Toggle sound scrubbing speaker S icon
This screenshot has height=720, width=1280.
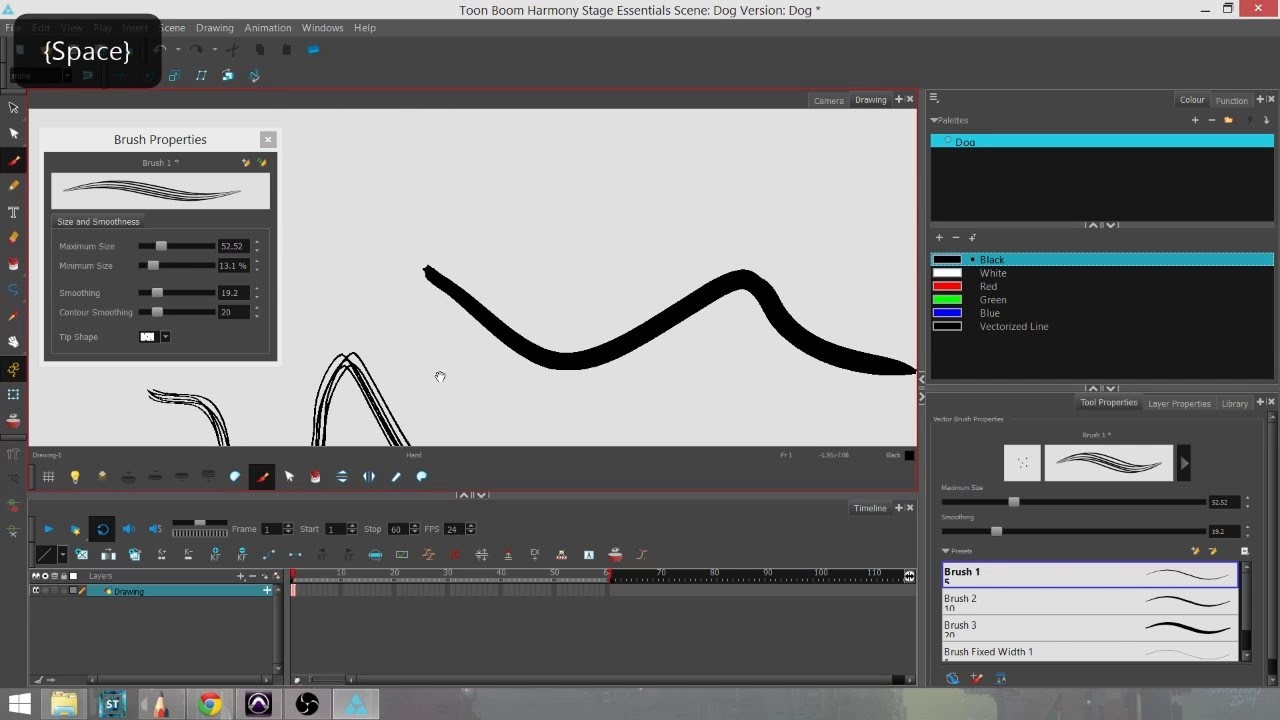[155, 529]
